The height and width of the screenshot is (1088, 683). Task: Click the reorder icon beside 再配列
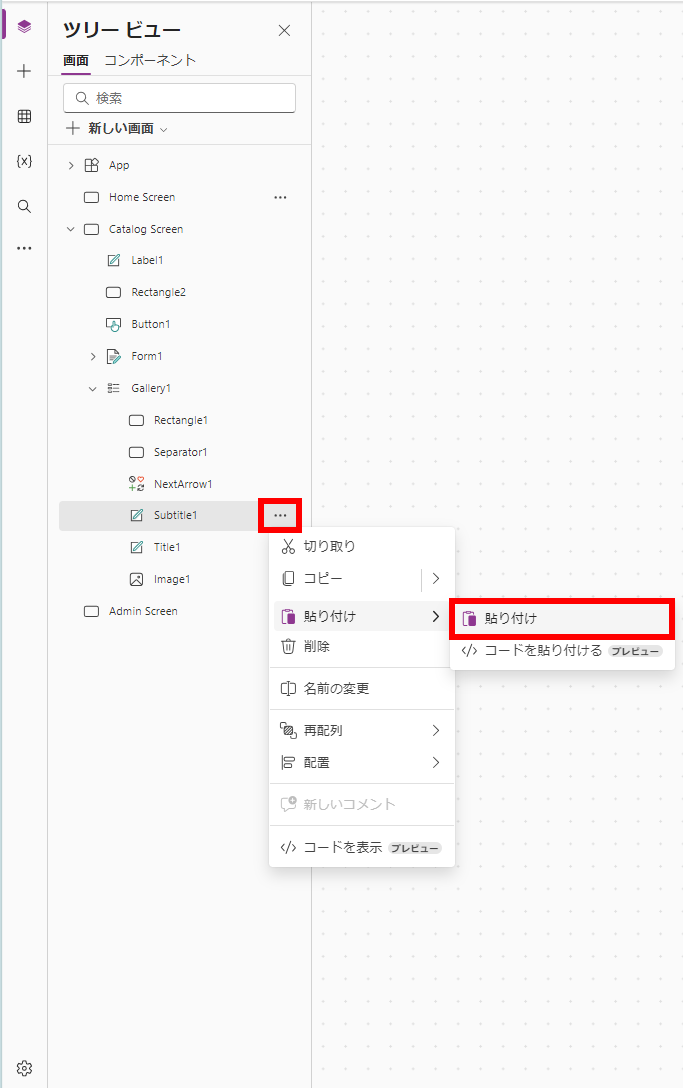point(288,730)
